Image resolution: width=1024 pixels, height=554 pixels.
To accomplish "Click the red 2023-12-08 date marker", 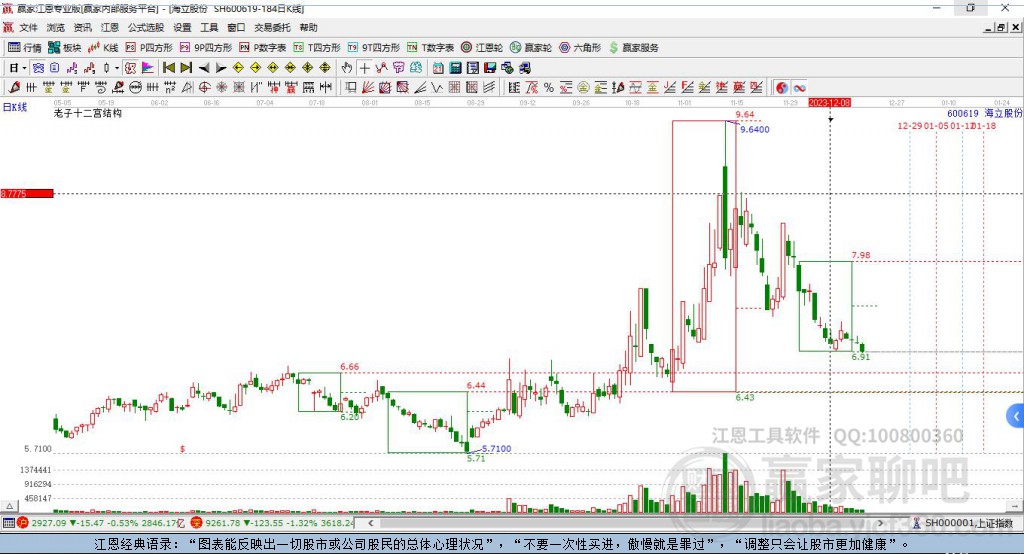I will (829, 103).
